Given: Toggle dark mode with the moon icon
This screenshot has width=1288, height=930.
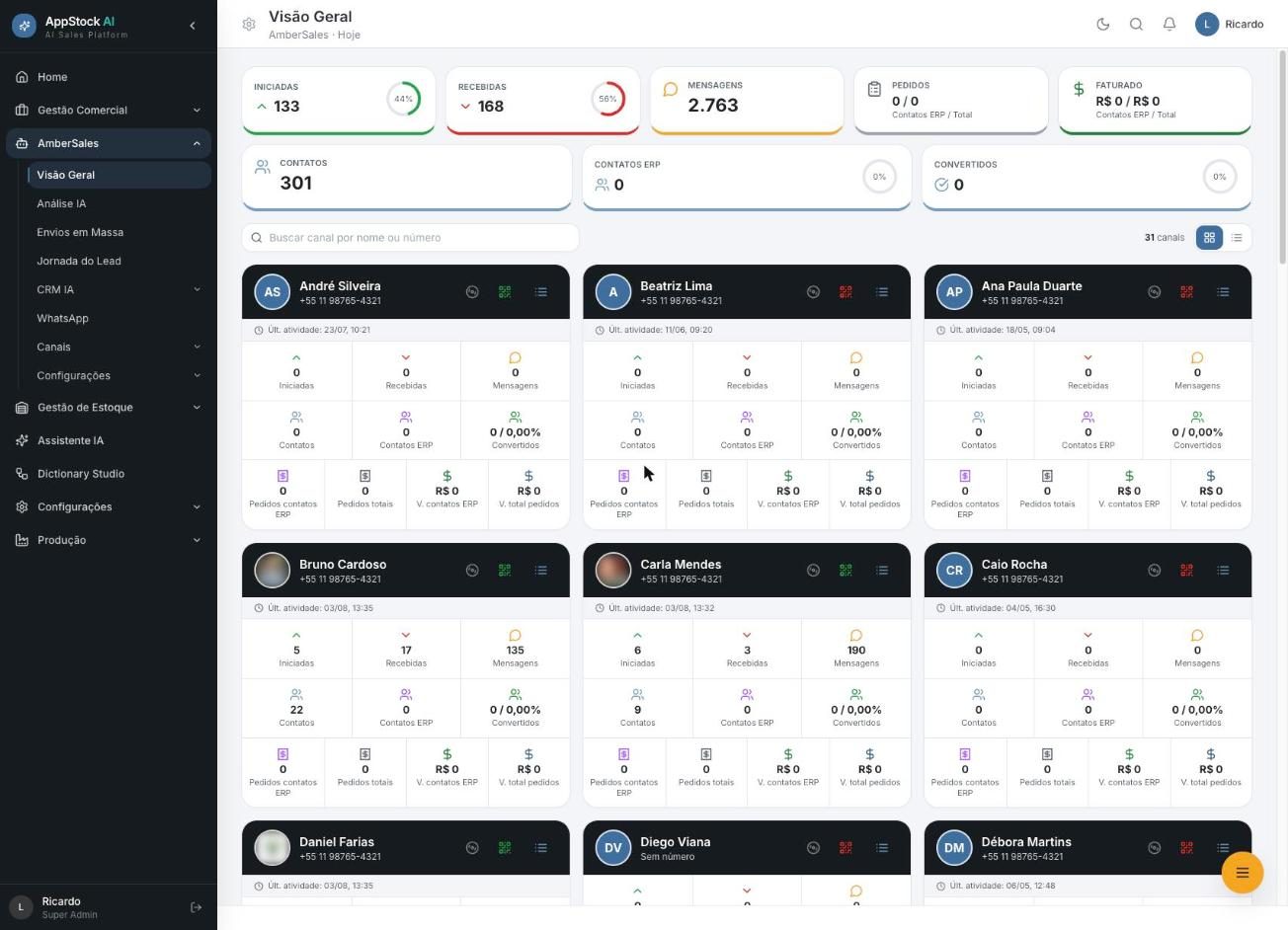Looking at the screenshot, I should coord(1103,25).
